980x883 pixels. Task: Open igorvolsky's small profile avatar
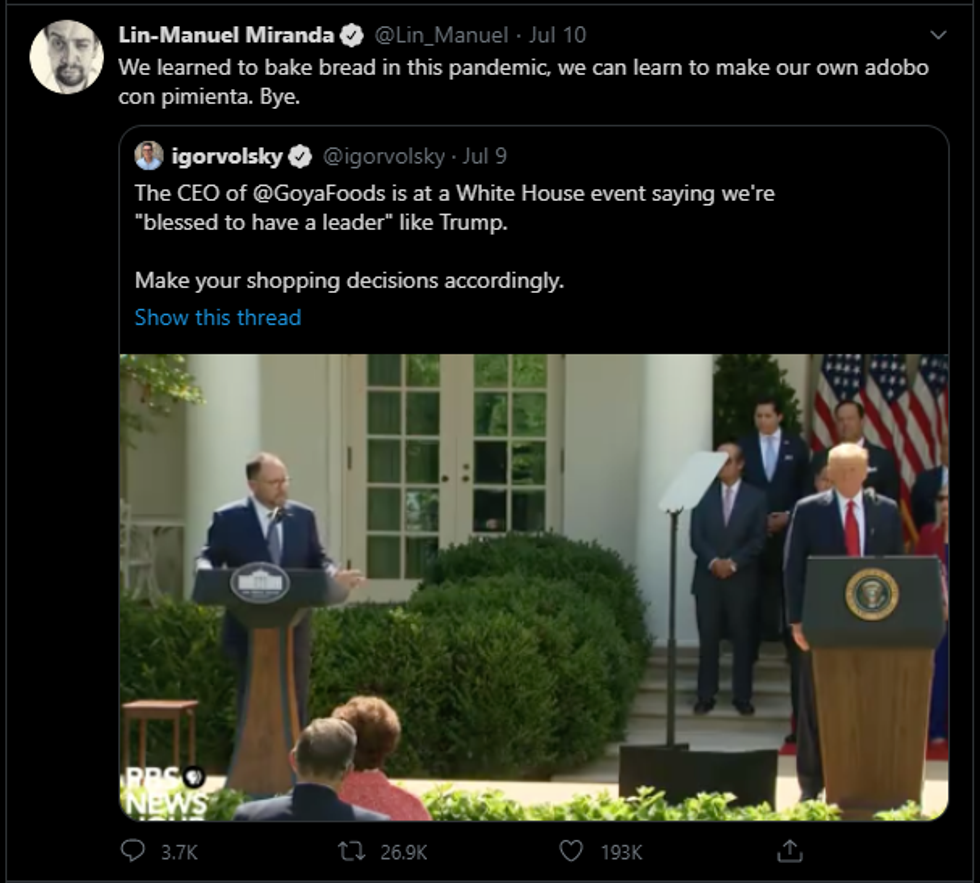(x=149, y=156)
